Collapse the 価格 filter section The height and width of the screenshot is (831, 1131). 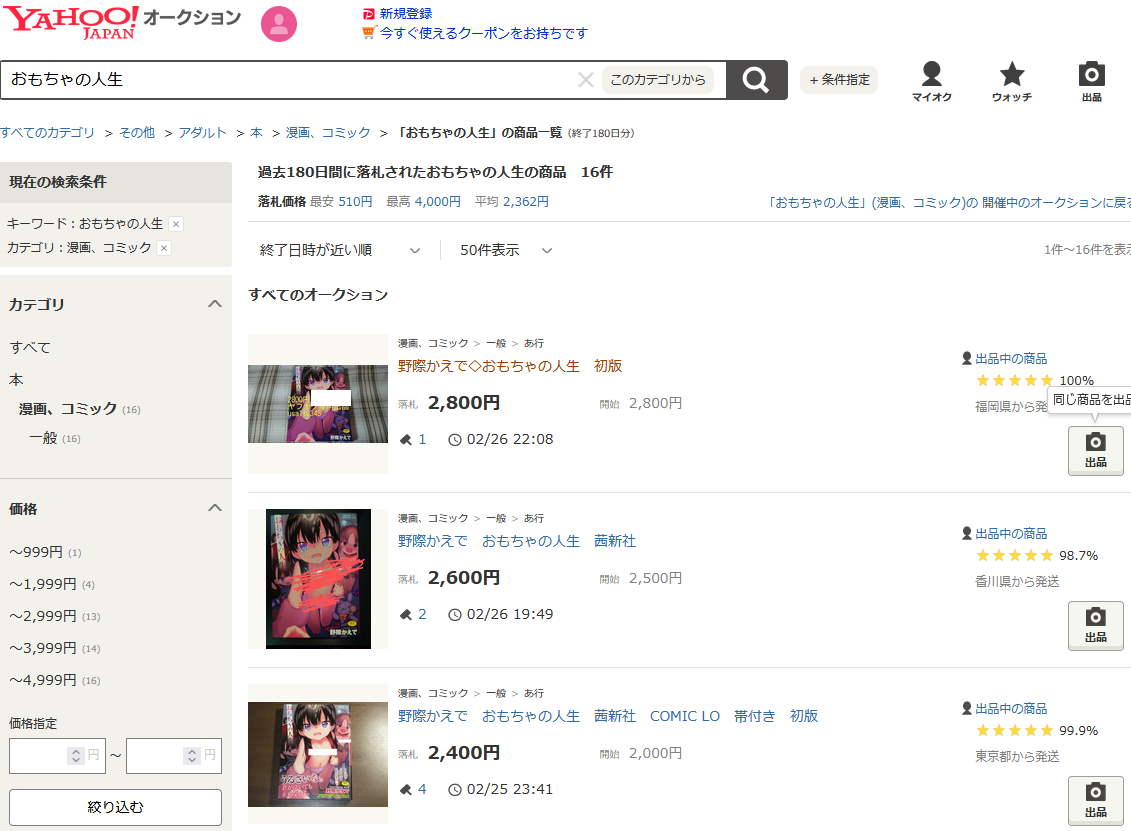[x=214, y=508]
